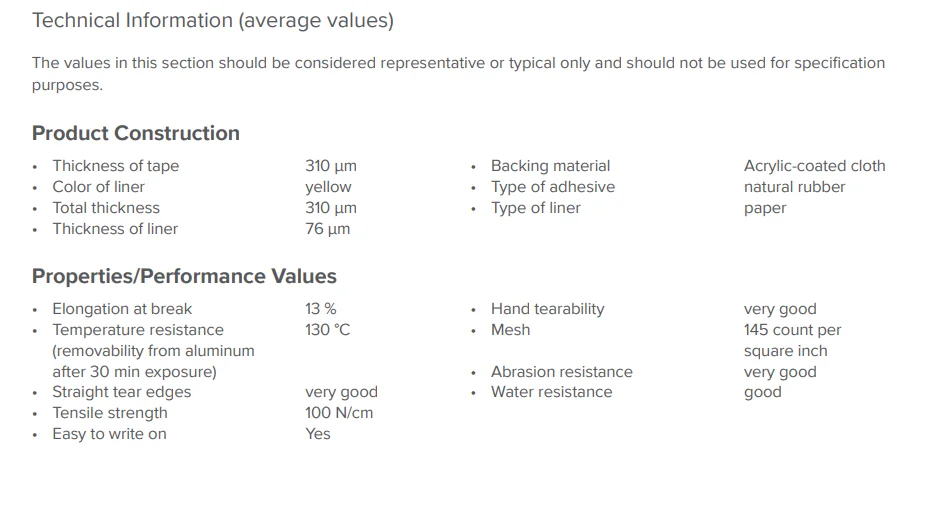The height and width of the screenshot is (510, 935).
Task: Click the Technical Information heading
Action: (213, 21)
